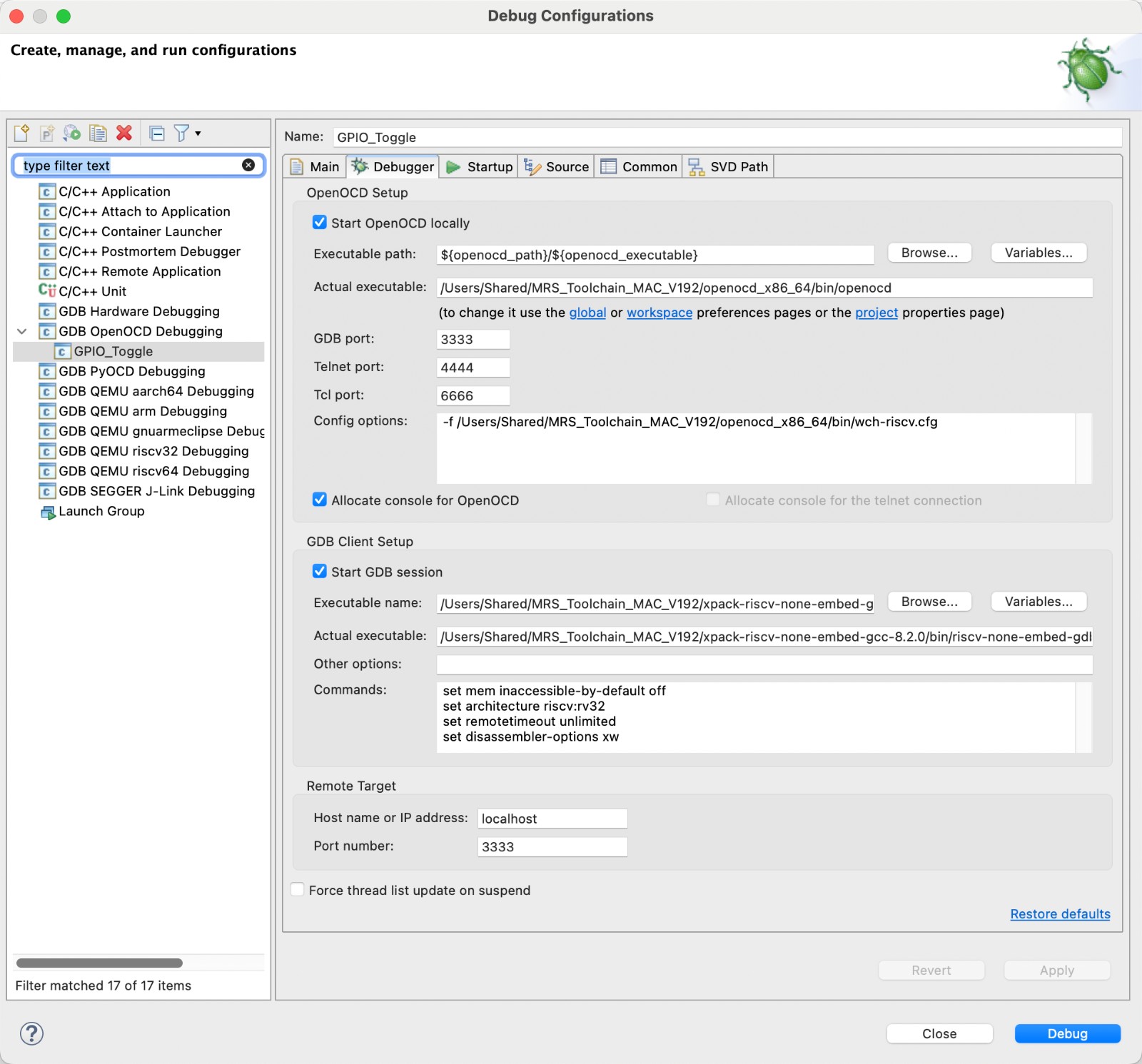Click the GPIO_Toggle configuration icon
The image size is (1142, 1064).
[62, 352]
